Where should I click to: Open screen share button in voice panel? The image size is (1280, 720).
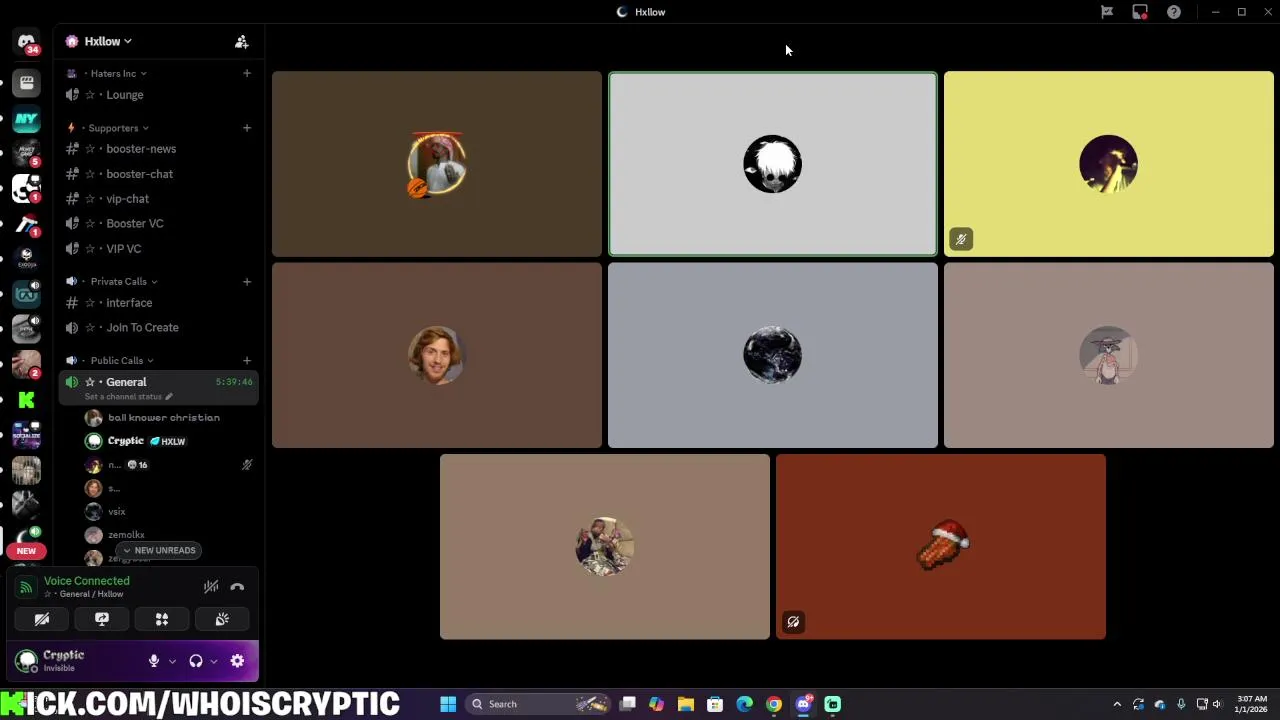tap(102, 620)
